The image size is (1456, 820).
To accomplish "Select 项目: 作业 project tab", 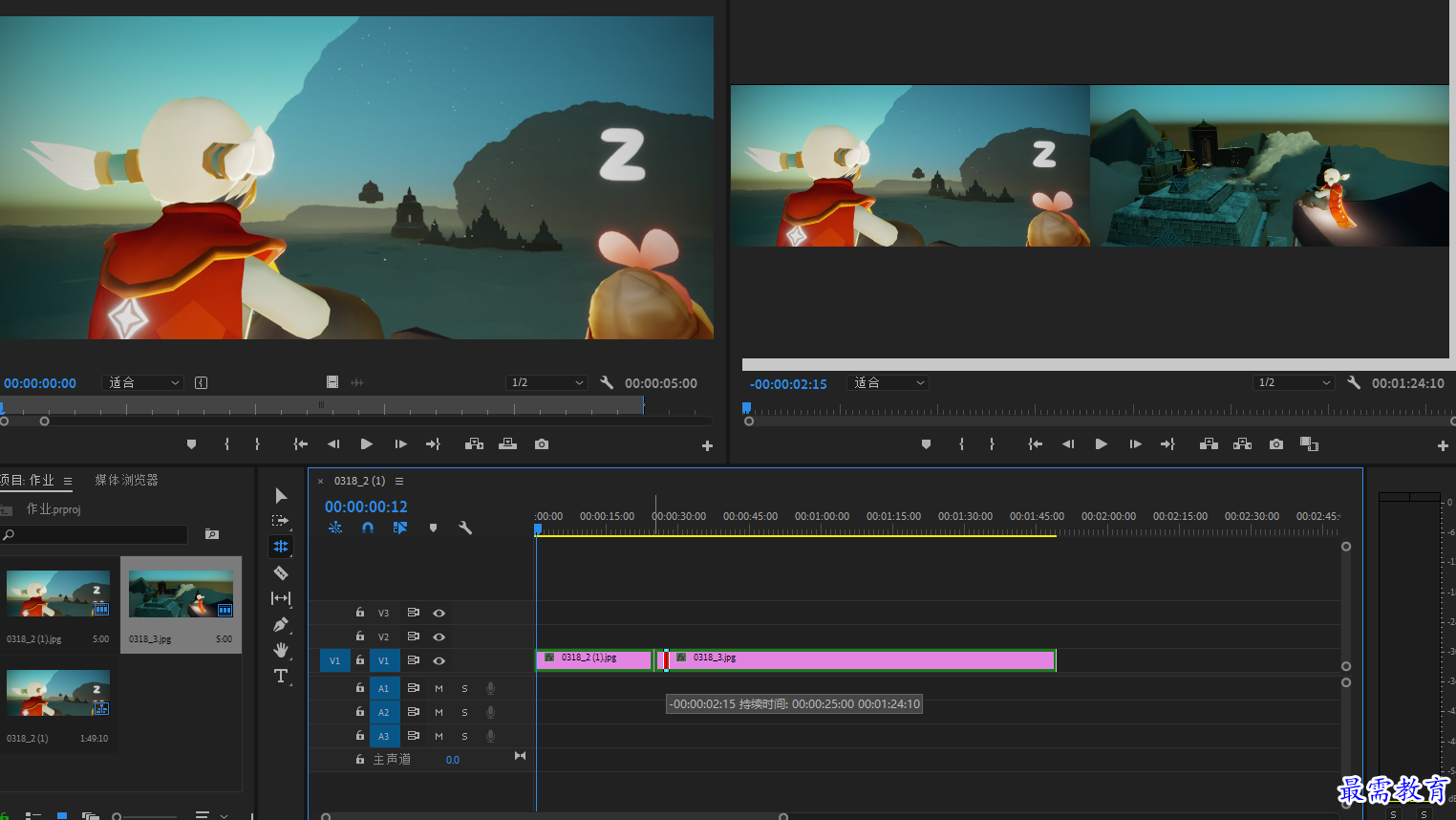I will [x=28, y=480].
